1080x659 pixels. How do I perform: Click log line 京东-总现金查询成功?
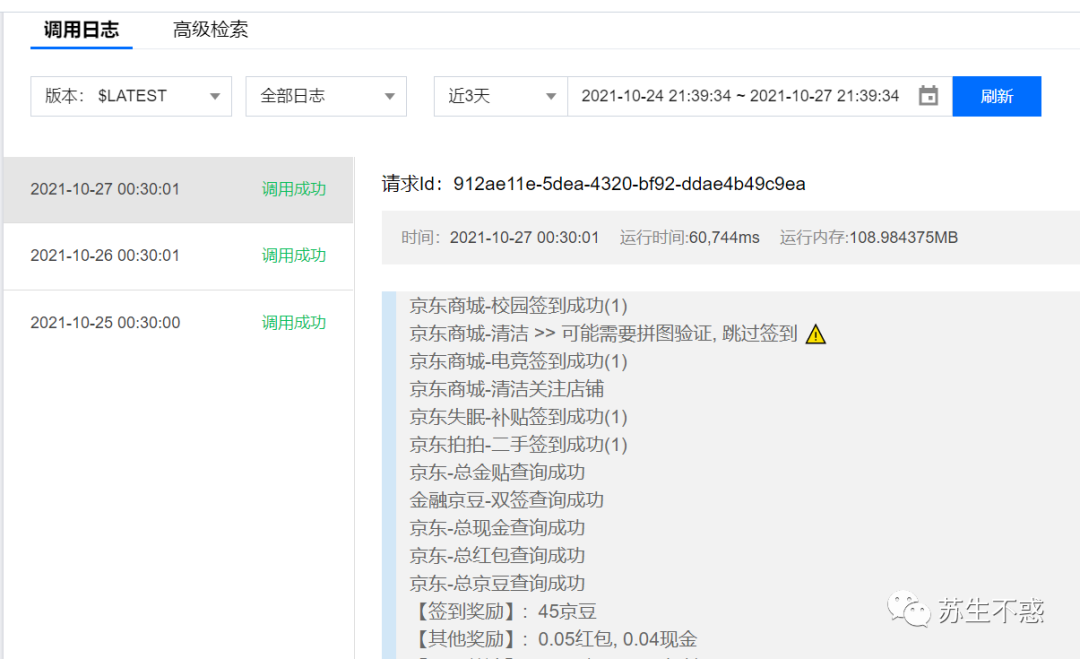(497, 528)
